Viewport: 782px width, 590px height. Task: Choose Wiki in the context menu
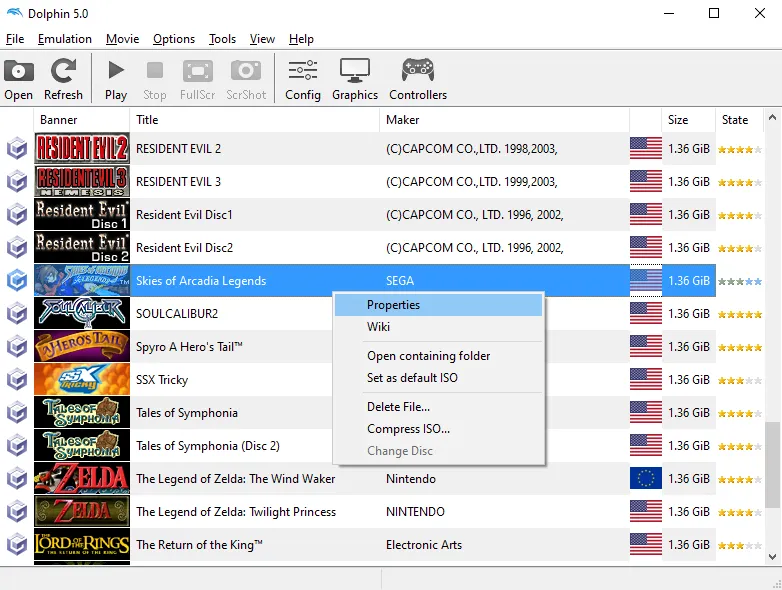[x=438, y=327]
